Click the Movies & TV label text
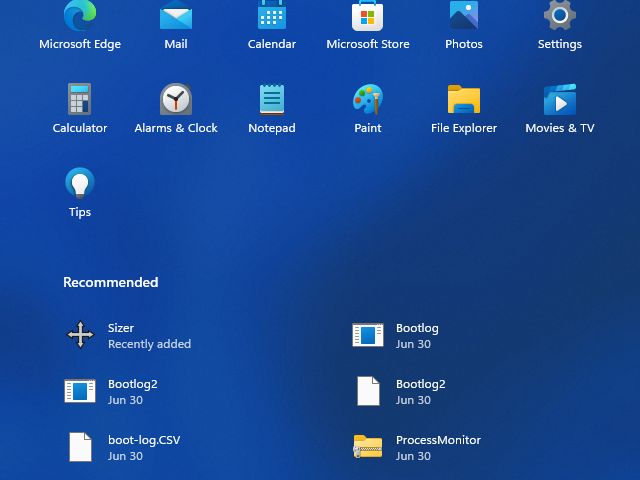Viewport: 640px width, 480px height. pos(560,128)
